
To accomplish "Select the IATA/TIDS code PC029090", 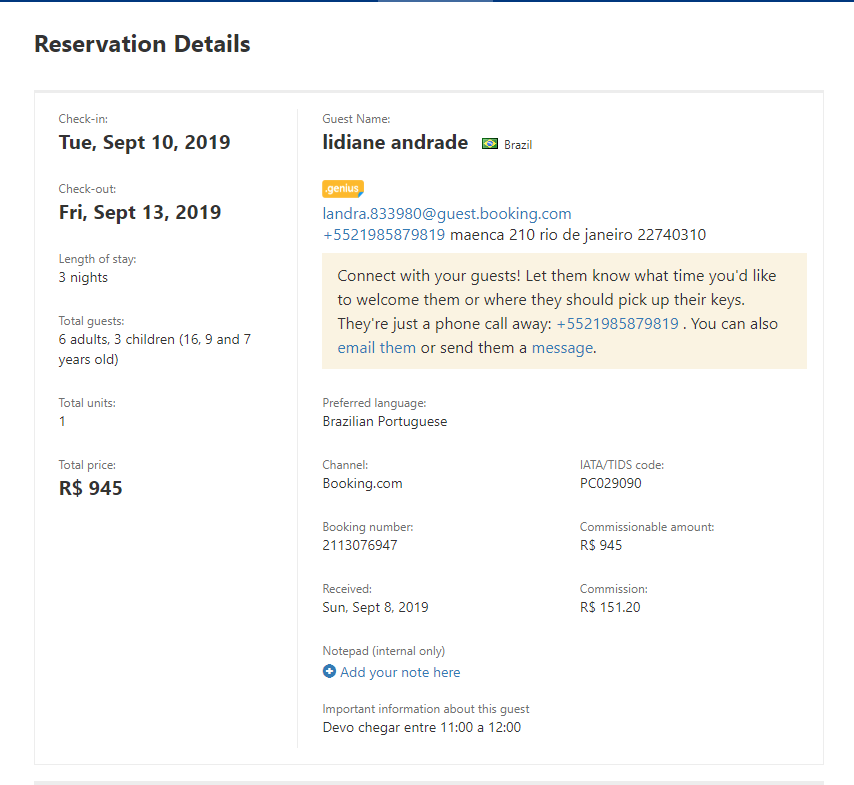I will [x=610, y=483].
